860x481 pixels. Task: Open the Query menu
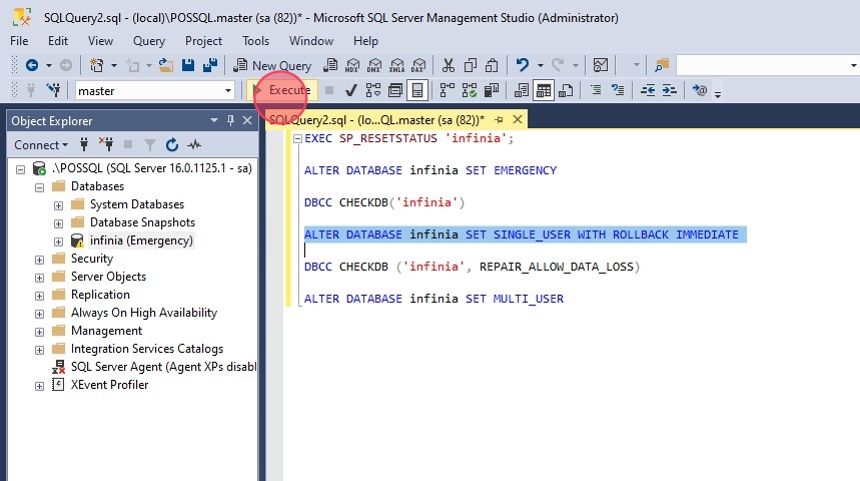(149, 41)
